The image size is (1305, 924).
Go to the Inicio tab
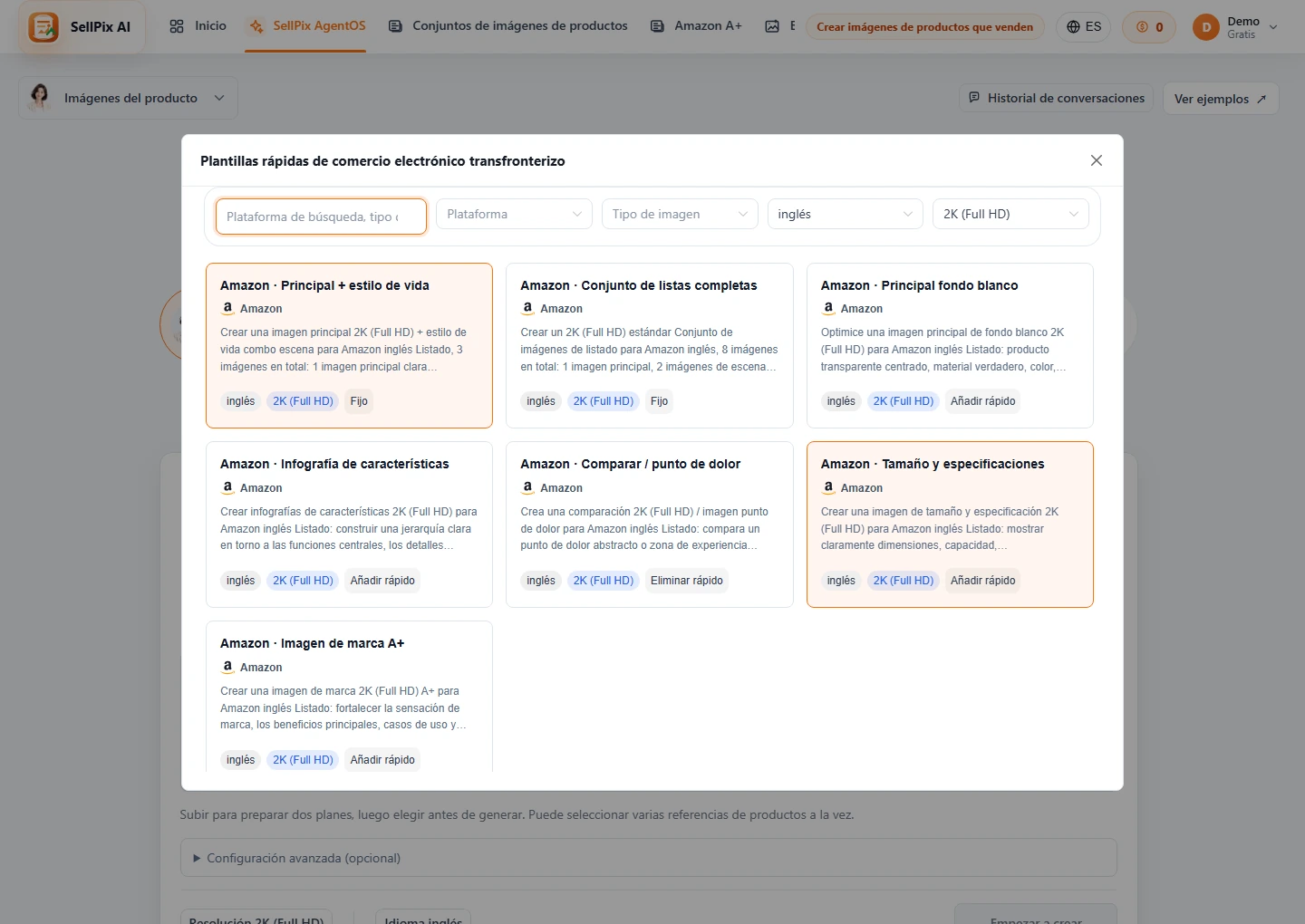pos(198,26)
